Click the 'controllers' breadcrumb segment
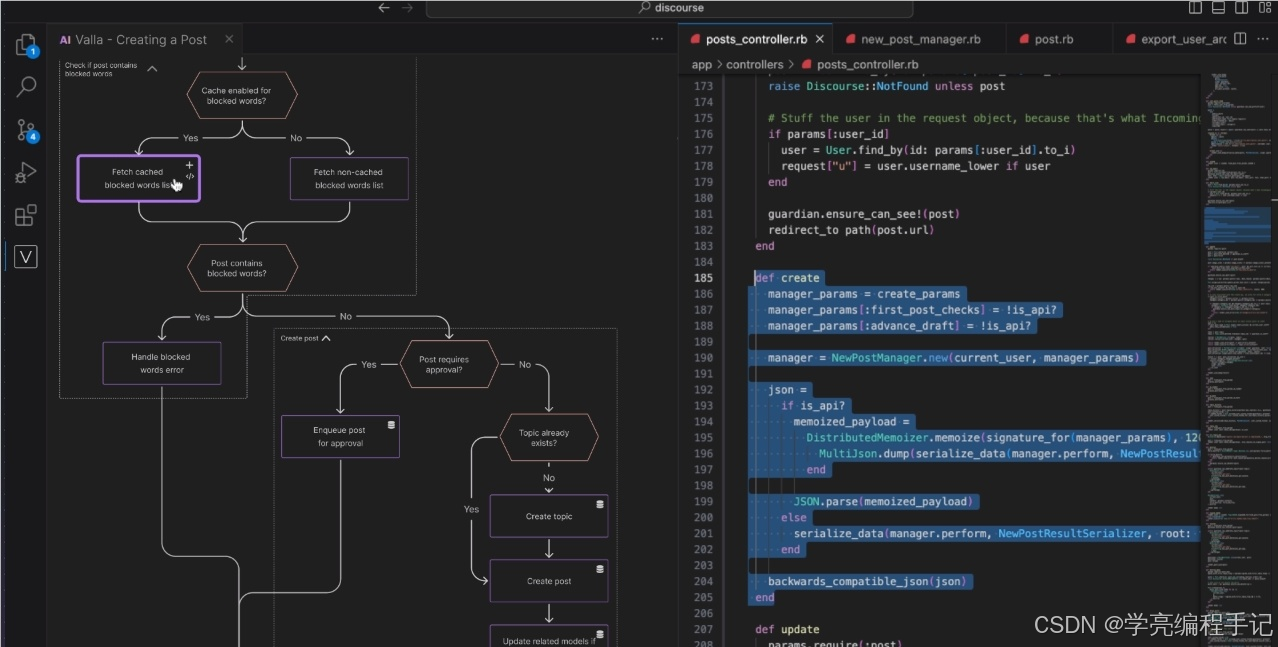1278x647 pixels. 755,64
